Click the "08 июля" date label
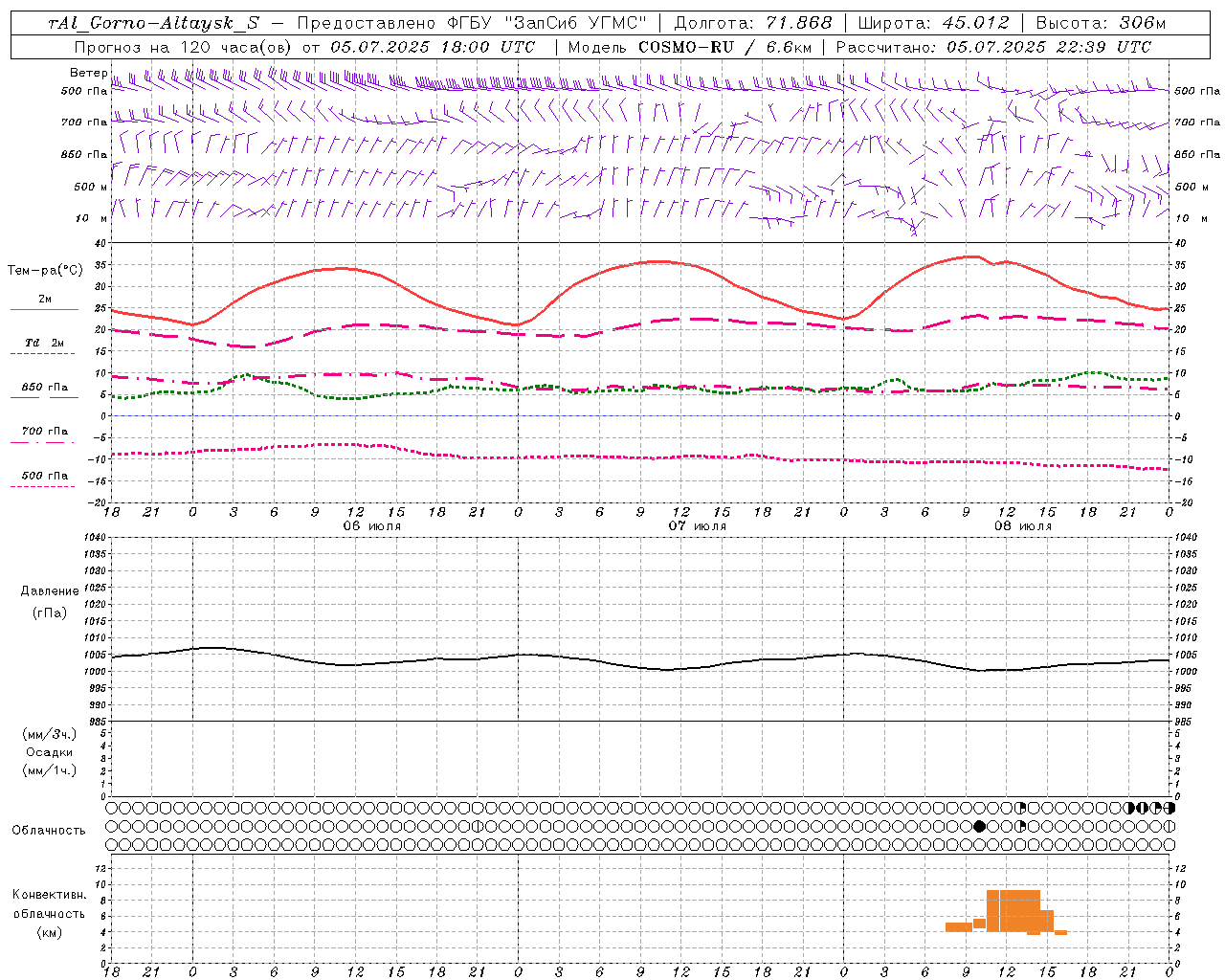The height and width of the screenshot is (980, 1225). [1023, 526]
